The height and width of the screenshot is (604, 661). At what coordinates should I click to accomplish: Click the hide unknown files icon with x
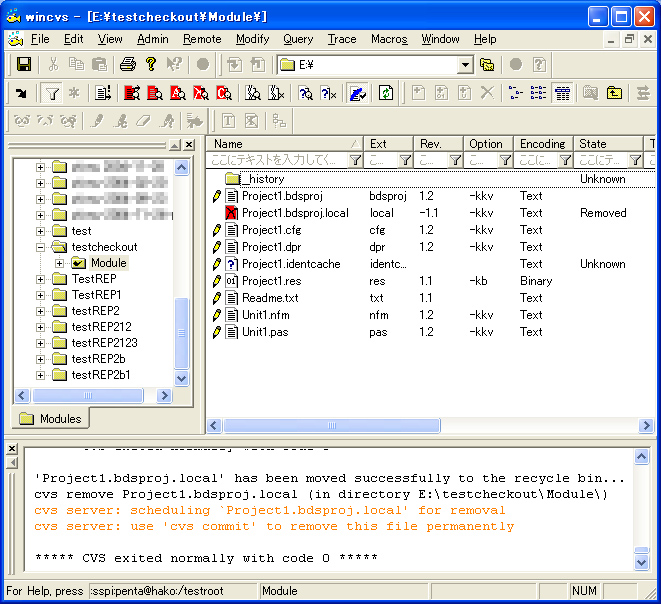[328, 93]
